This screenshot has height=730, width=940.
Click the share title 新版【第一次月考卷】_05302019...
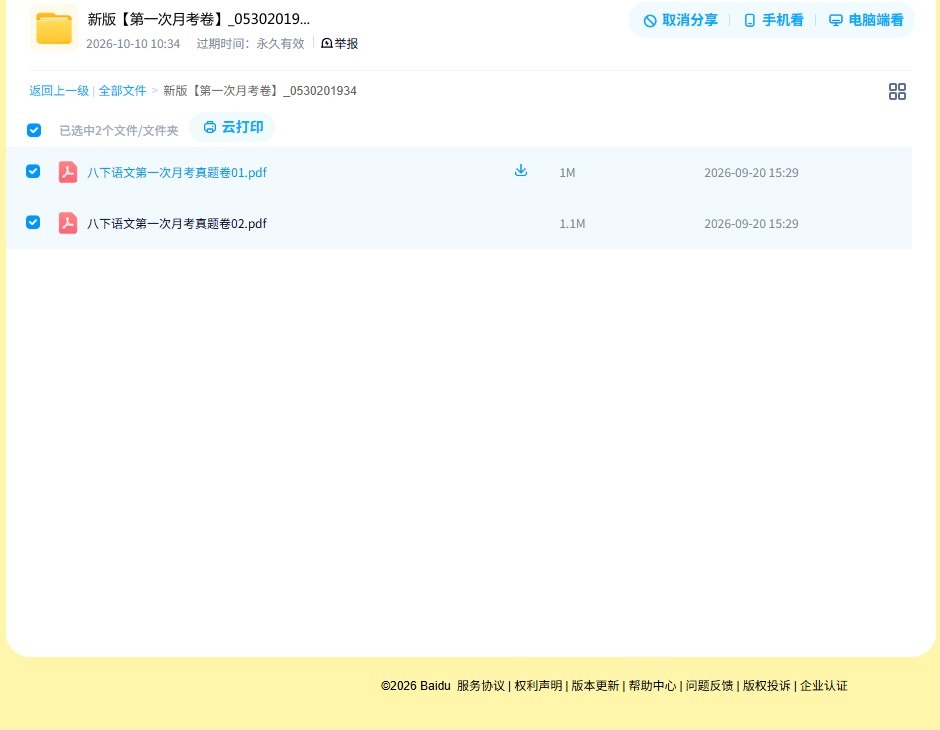click(x=198, y=19)
